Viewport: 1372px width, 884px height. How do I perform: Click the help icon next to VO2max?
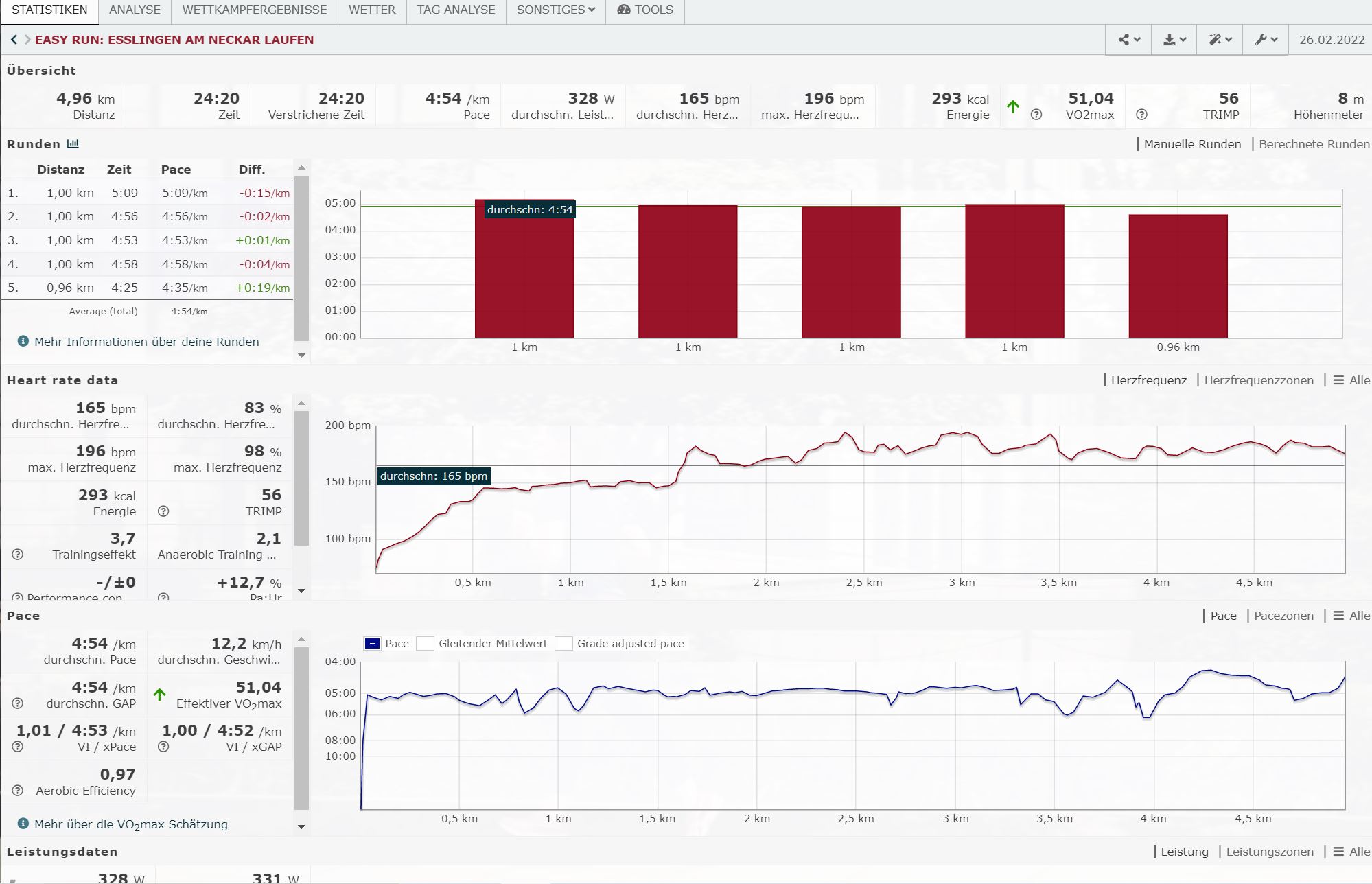click(1036, 115)
